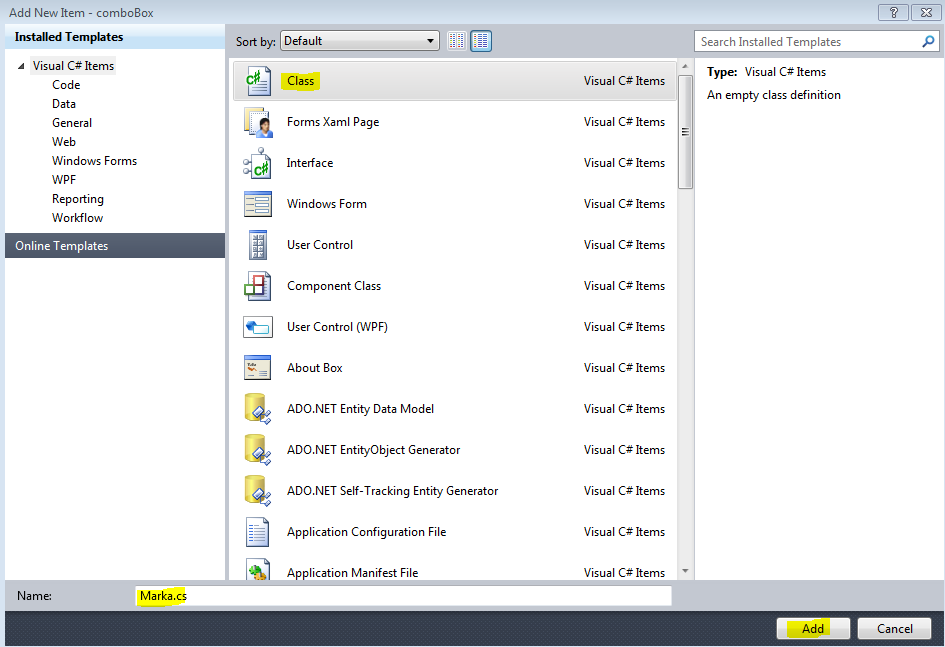Switch to small icons view

457,41
